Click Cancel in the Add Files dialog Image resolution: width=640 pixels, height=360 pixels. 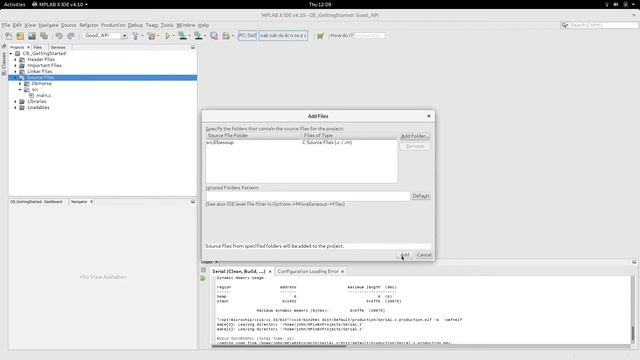click(x=424, y=255)
